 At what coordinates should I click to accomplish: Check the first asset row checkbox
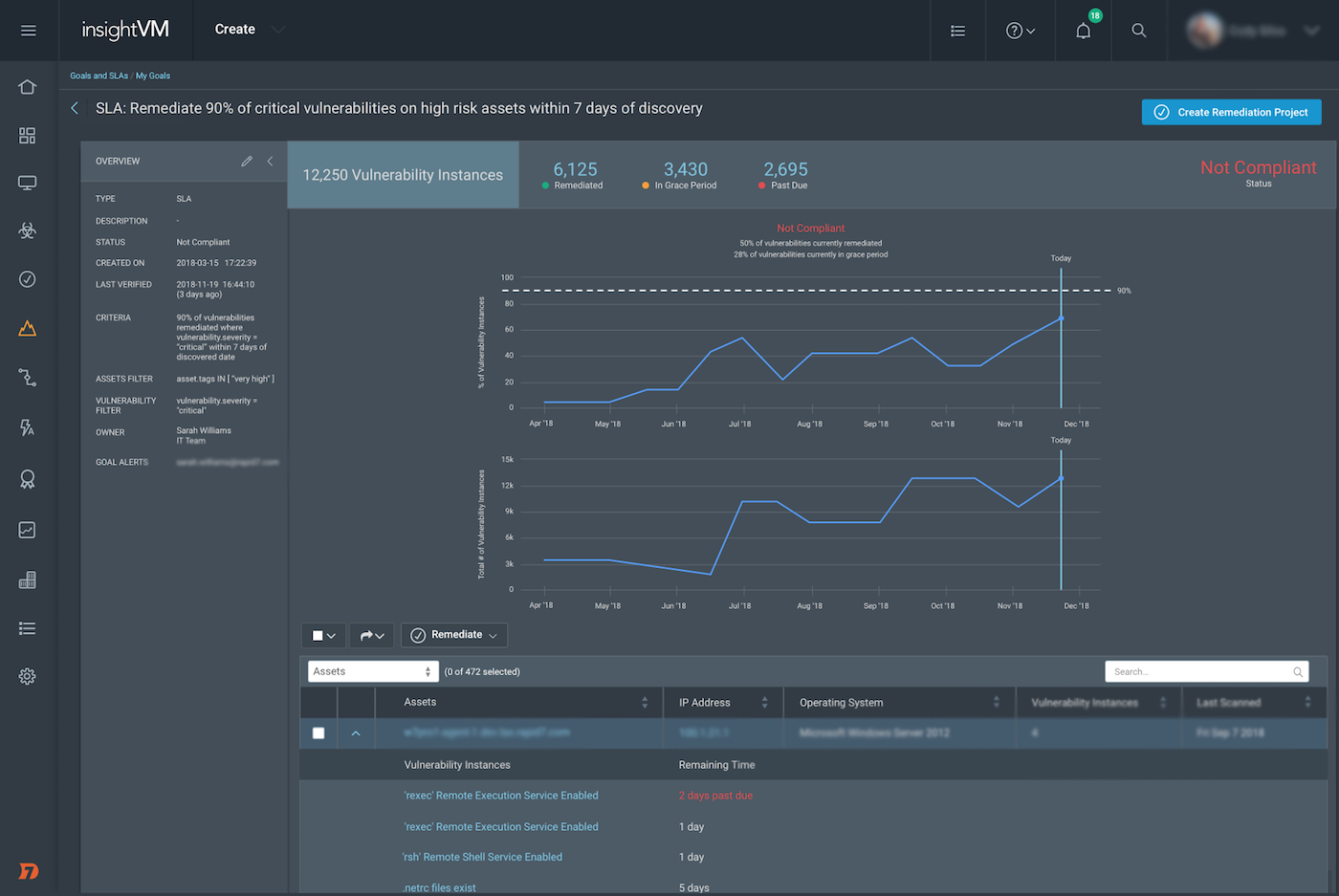point(318,733)
